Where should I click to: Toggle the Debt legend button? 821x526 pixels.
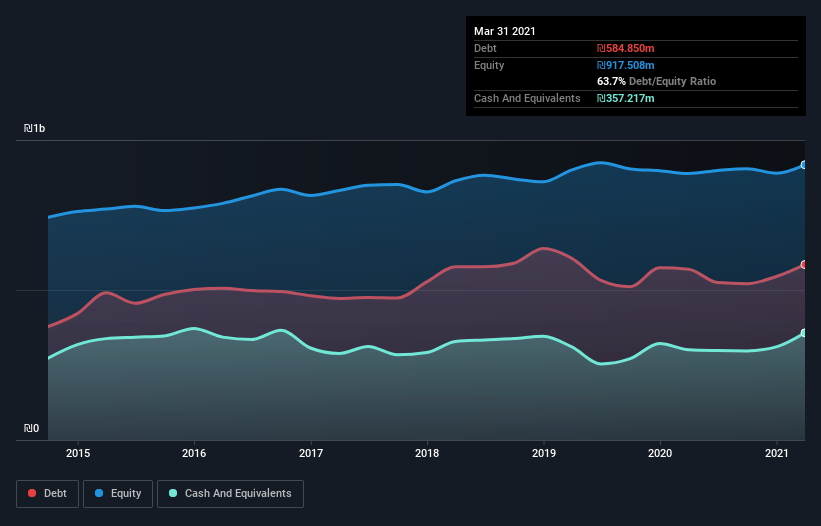pos(47,494)
